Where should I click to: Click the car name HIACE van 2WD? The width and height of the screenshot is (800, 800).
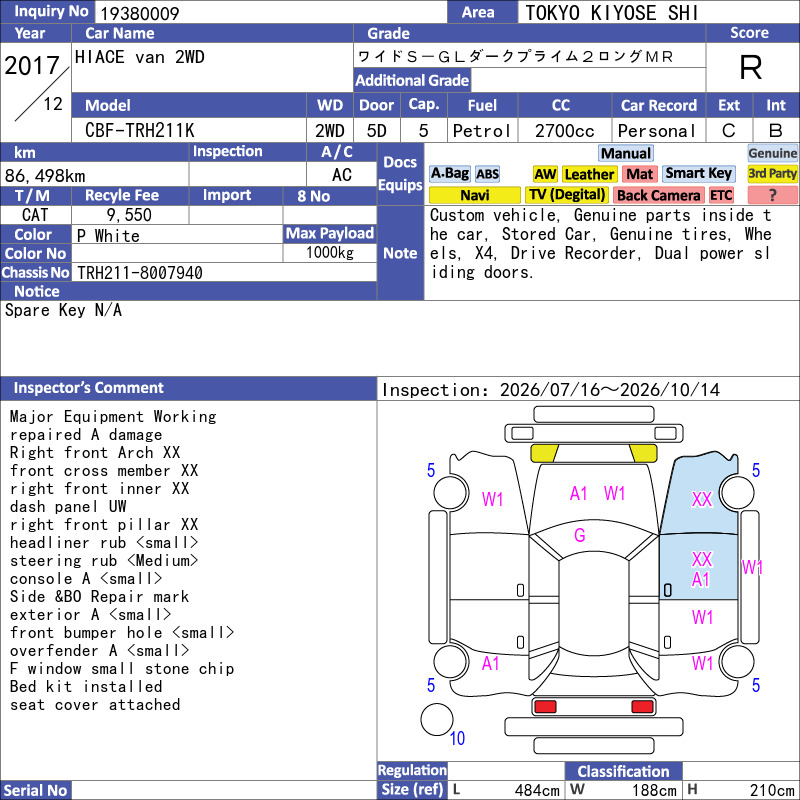pyautogui.click(x=139, y=57)
